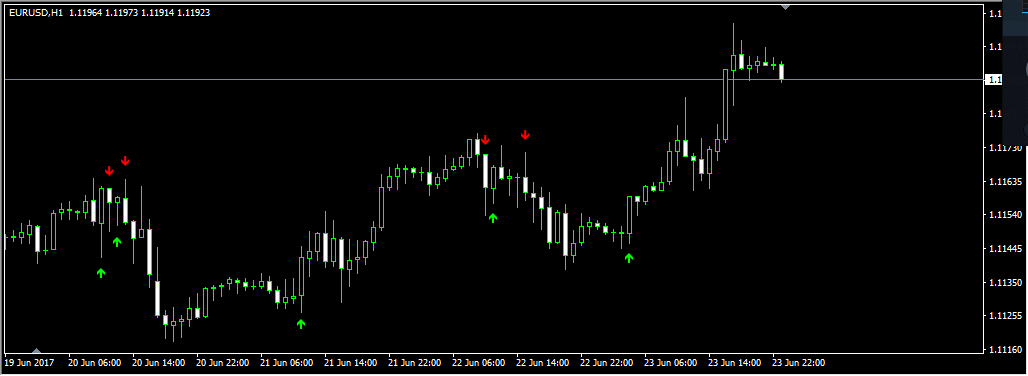
Task: Click the 1.11160 level on the price scale
Action: pos(1005,349)
